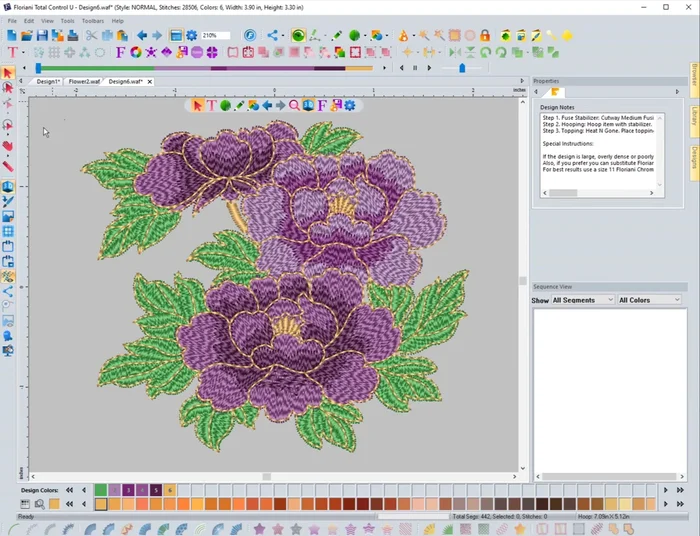Click the Share icon in left toolbar

point(8,291)
